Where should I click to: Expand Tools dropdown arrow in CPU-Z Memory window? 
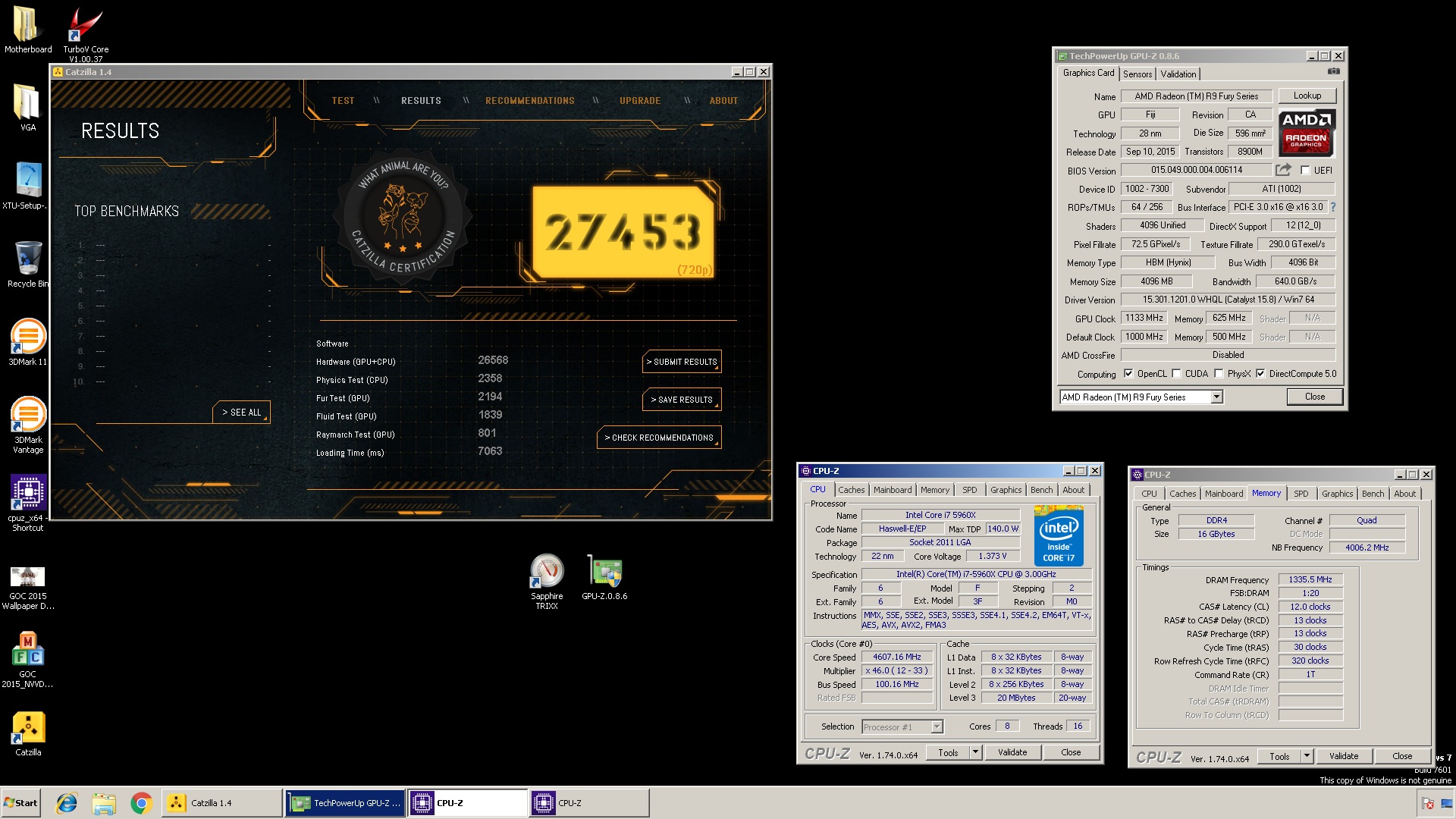[1307, 756]
